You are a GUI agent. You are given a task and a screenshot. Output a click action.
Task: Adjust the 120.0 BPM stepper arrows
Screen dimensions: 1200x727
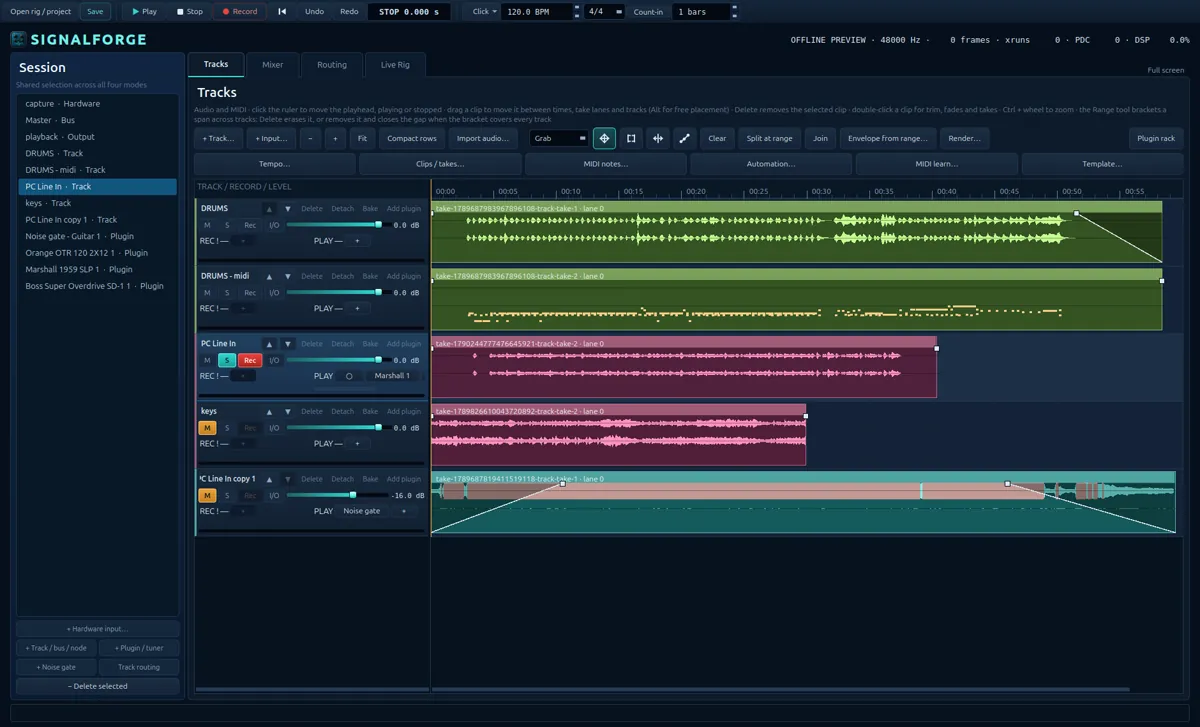coord(577,12)
